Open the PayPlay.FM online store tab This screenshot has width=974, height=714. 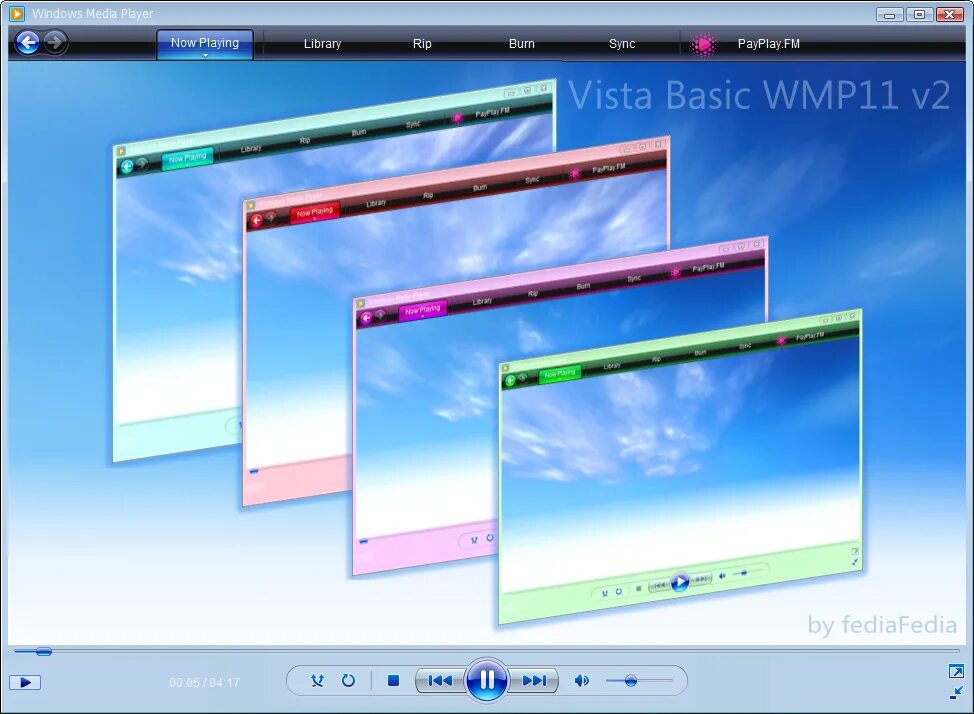pos(768,43)
